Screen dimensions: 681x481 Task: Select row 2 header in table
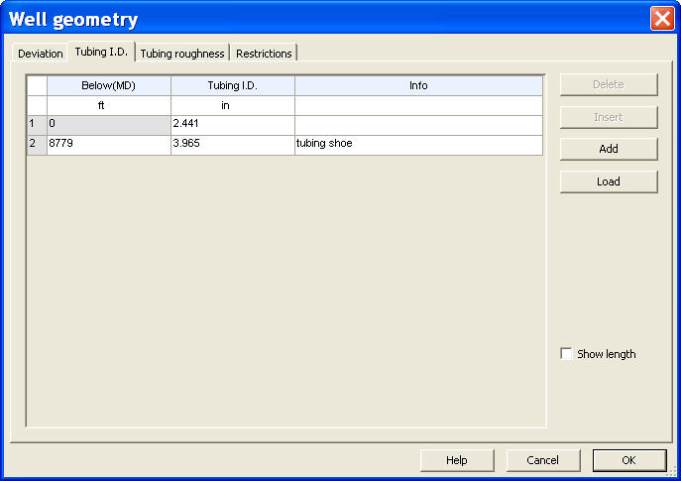36,144
